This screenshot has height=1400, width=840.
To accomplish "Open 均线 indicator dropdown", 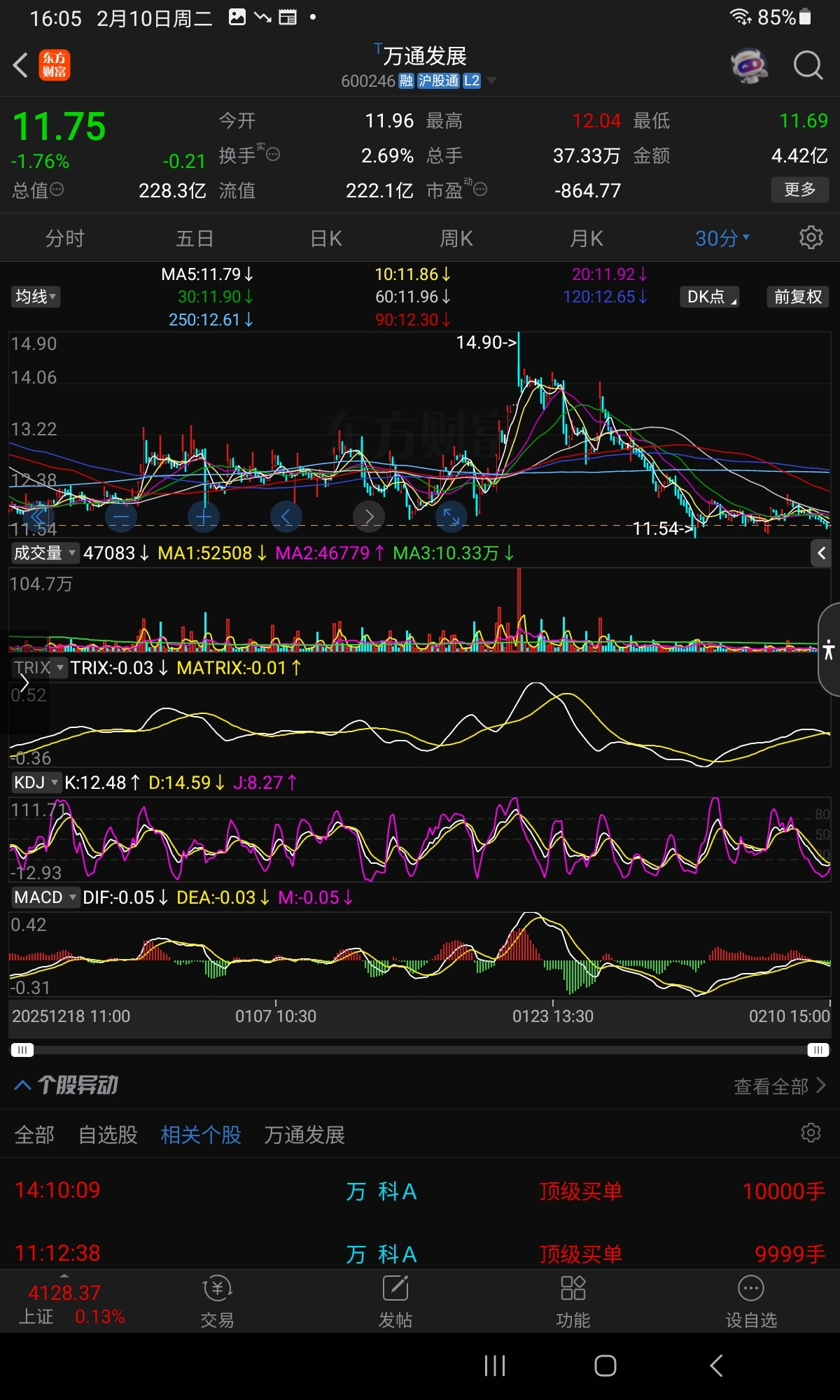I will [x=35, y=297].
